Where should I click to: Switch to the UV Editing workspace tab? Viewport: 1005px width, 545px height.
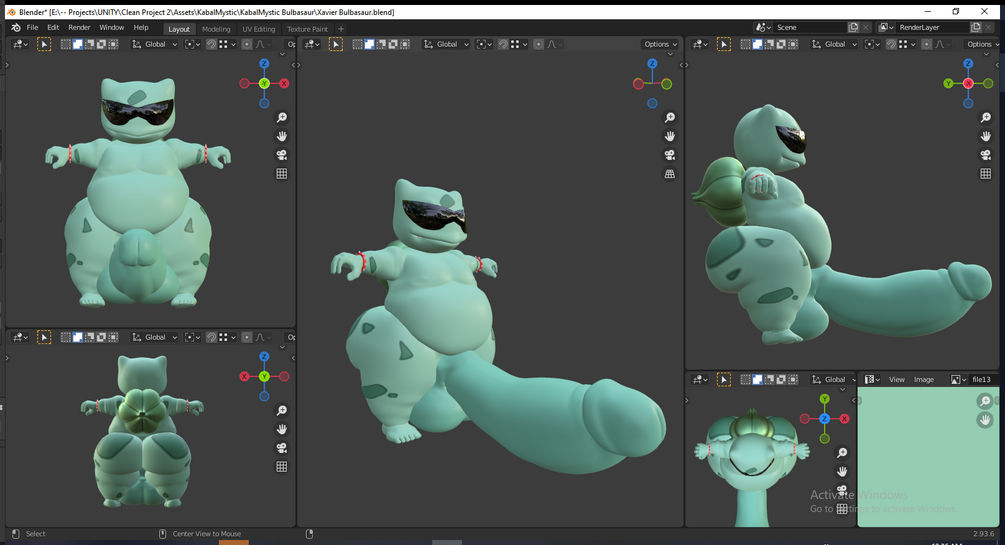click(x=258, y=29)
